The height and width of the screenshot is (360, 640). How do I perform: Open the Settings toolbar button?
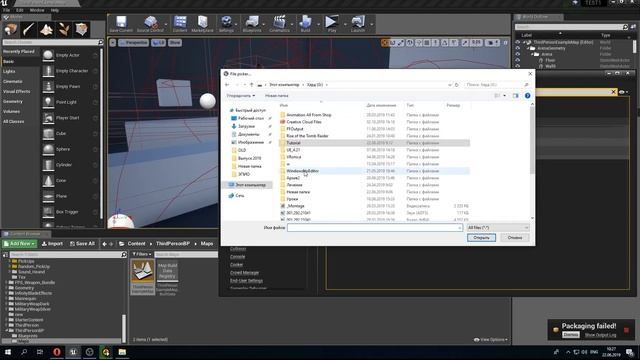[x=226, y=24]
